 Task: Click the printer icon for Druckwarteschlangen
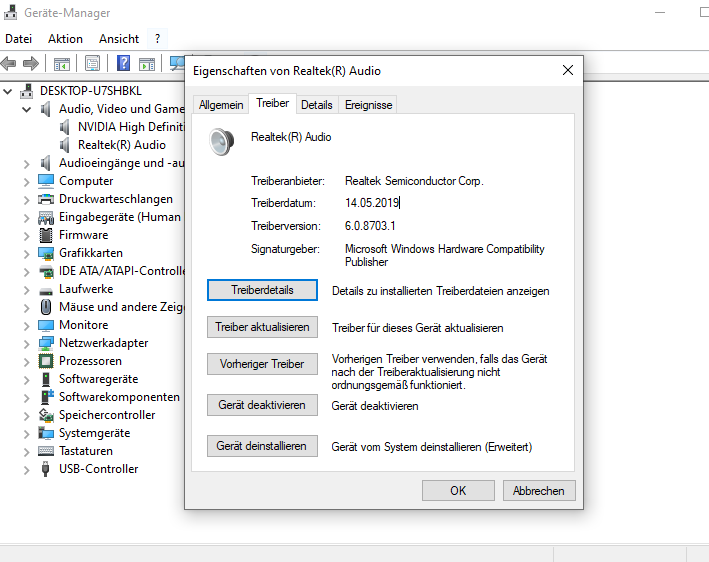[46, 199]
